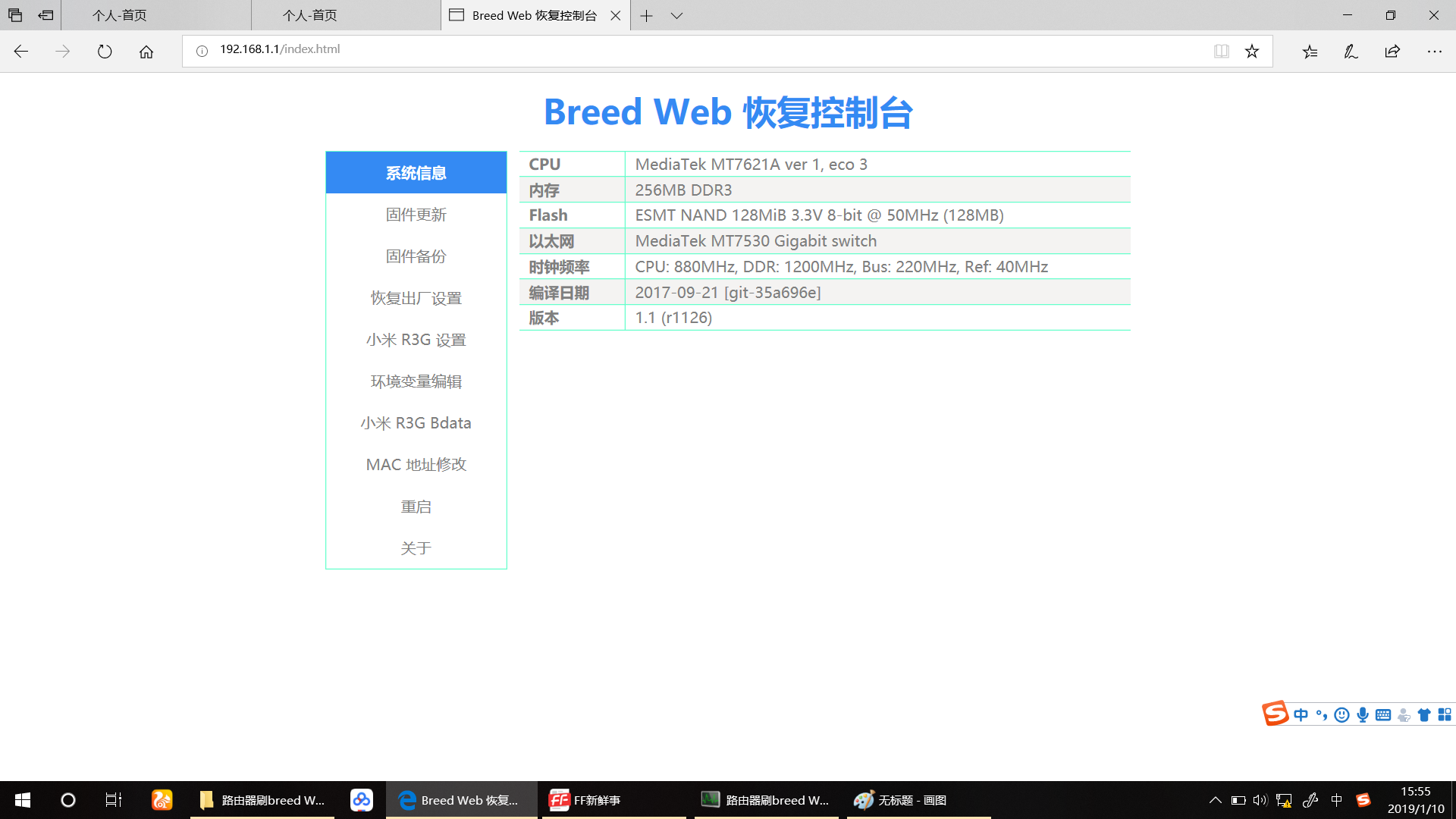Switch to FF新鲜事 taskbar window
Viewport: 1456px width, 819px height.
(x=613, y=800)
